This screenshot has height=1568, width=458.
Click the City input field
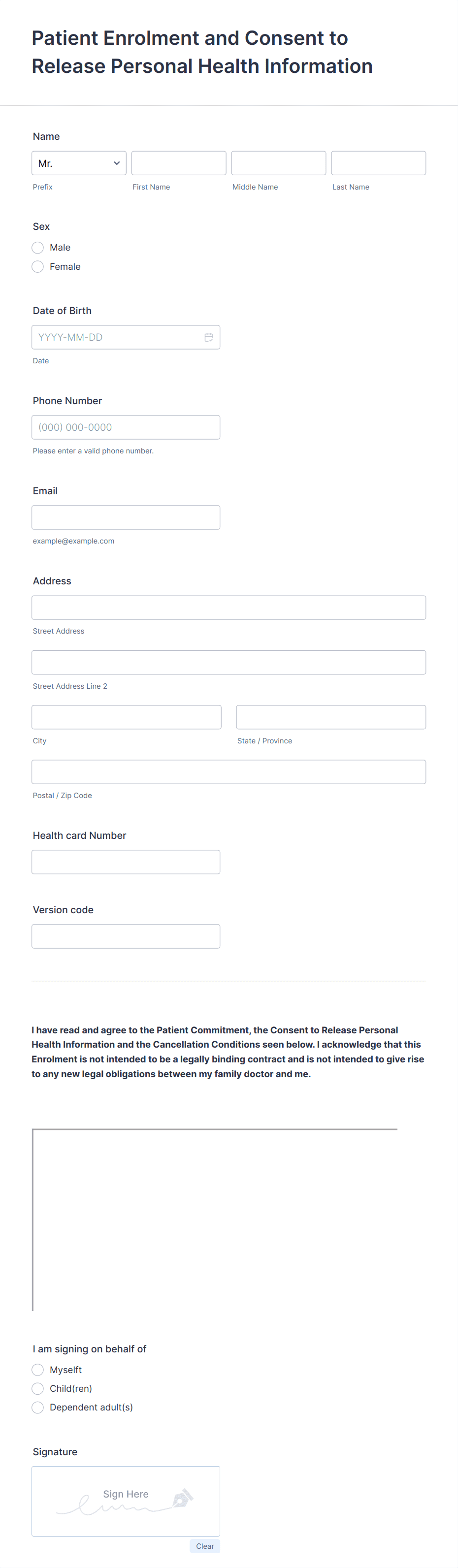[127, 717]
